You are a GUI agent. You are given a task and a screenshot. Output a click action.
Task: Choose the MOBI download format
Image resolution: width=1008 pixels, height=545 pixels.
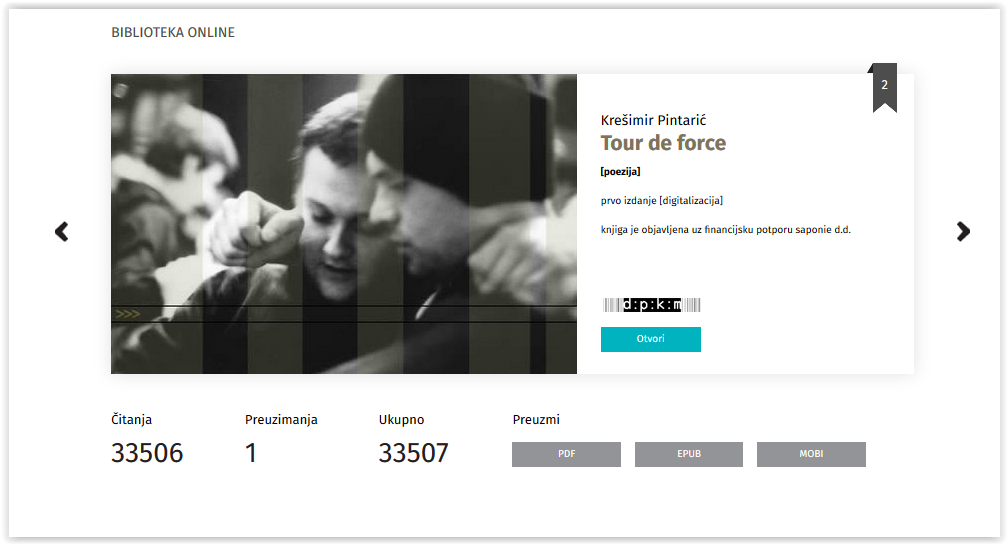pos(811,454)
